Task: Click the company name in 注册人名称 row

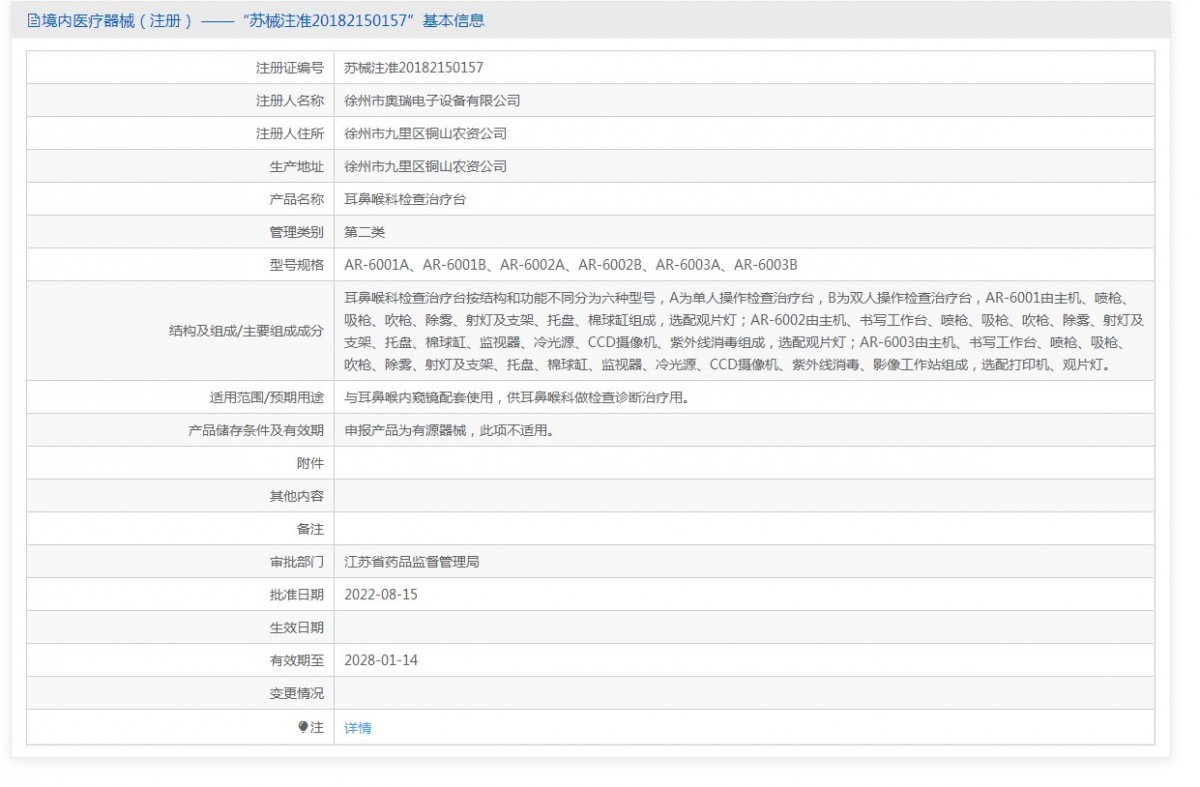Action: (x=432, y=101)
